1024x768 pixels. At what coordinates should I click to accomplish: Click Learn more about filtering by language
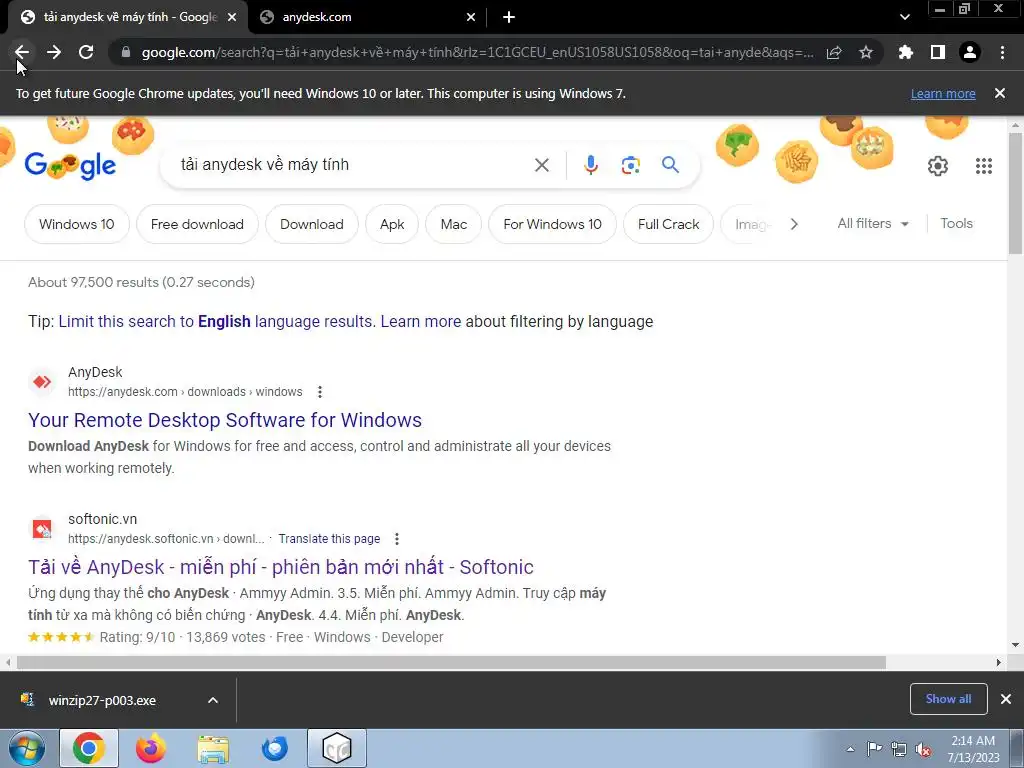421,321
